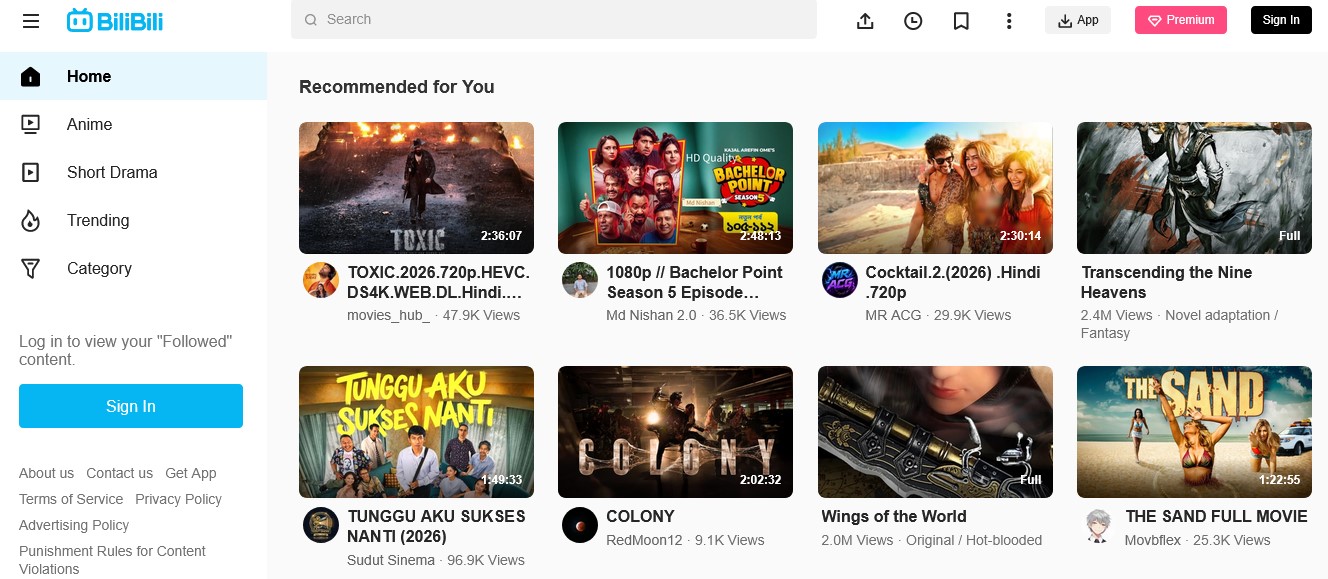The image size is (1328, 579).
Task: Open The Sand movie thumbnail
Action: (x=1194, y=432)
